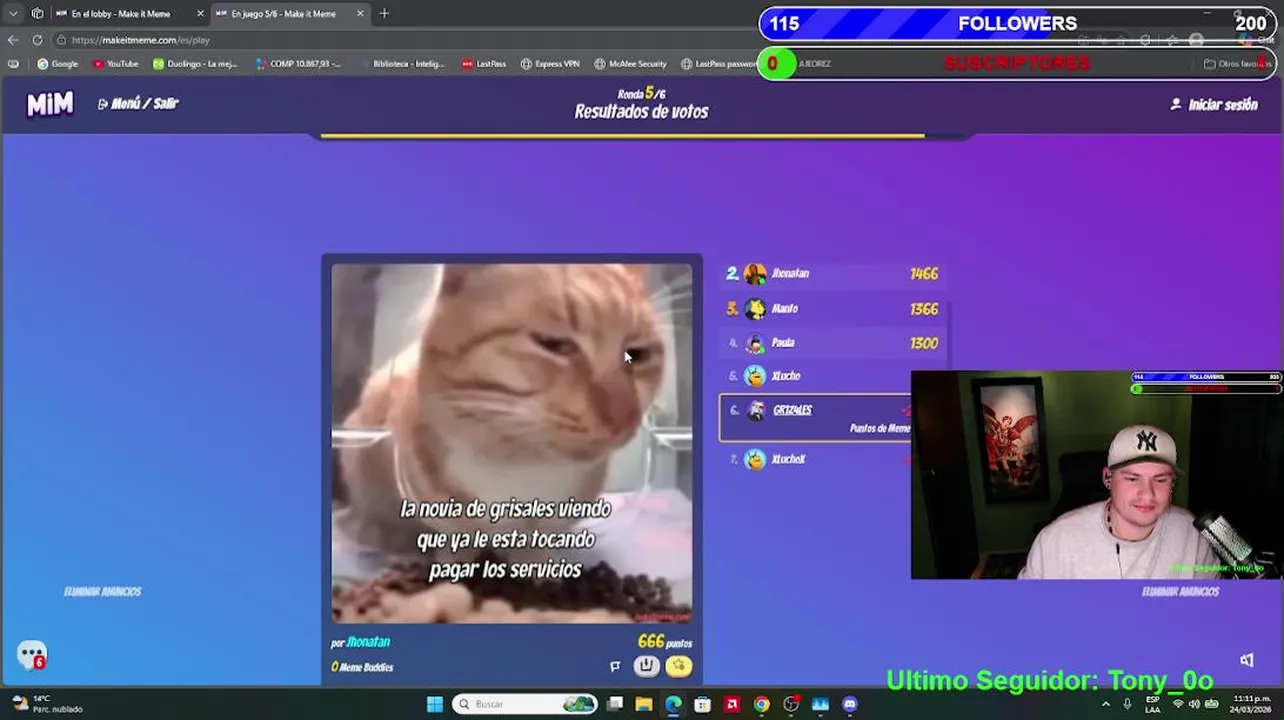
Task: Reload the page
Action: [x=37, y=40]
